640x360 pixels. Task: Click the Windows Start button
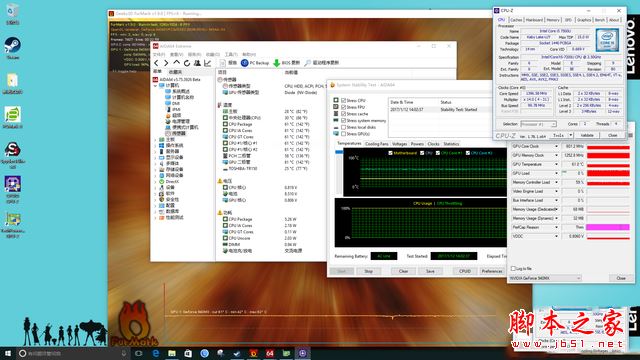pos(8,353)
